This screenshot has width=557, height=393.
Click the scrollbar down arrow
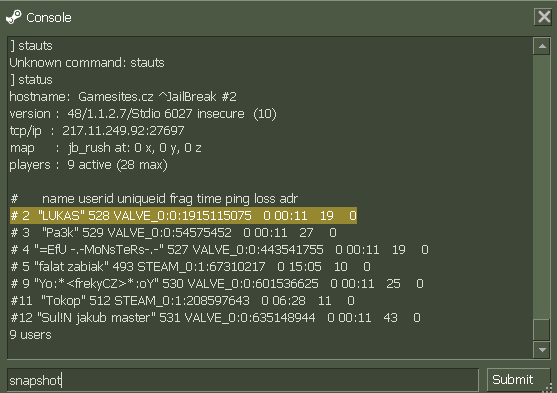(542, 350)
